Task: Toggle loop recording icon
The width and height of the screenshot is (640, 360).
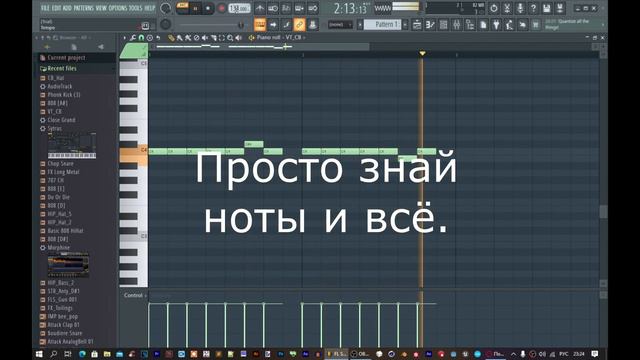Action: point(313,8)
